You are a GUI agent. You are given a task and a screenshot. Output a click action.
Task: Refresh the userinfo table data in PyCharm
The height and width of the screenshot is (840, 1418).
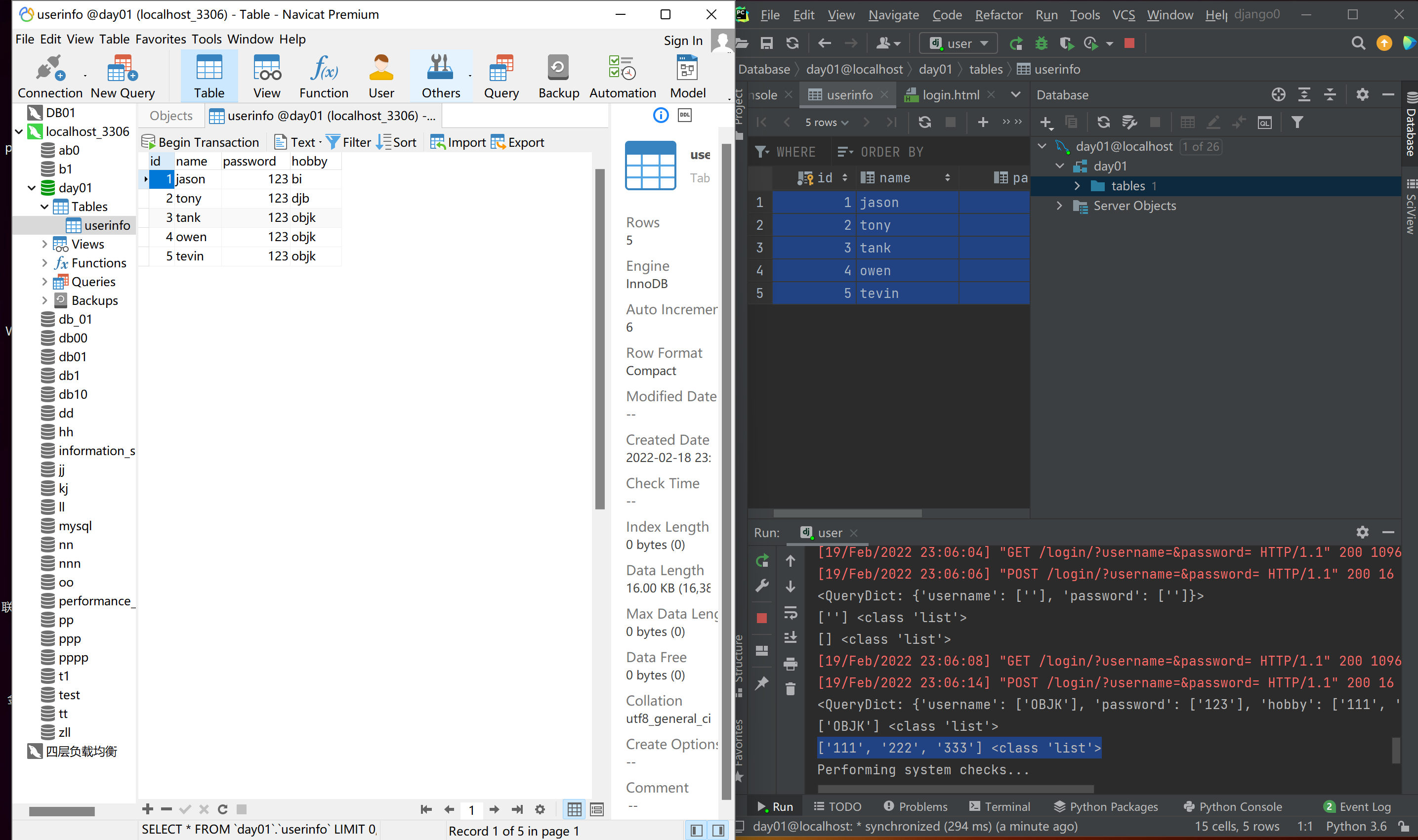[925, 122]
